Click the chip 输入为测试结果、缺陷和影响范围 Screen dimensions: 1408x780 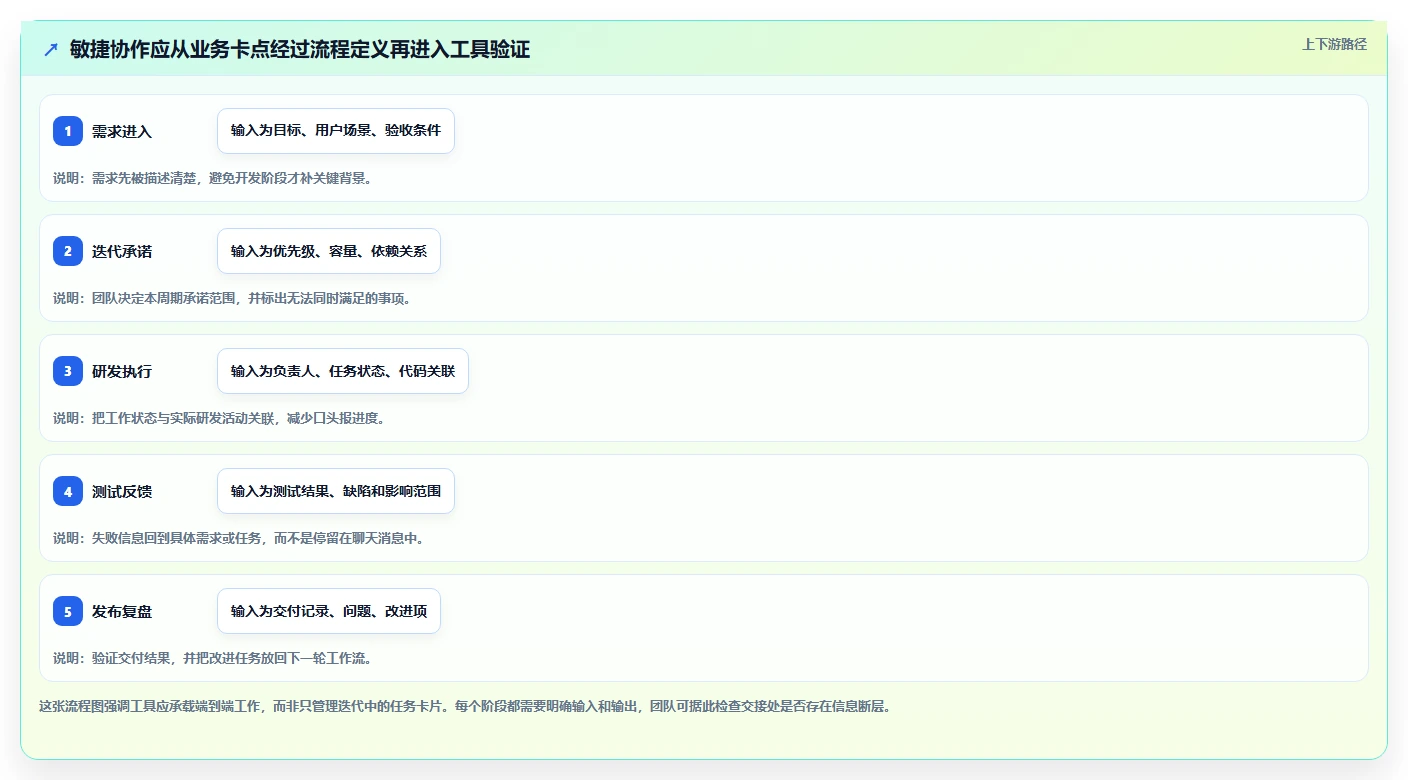(x=336, y=491)
